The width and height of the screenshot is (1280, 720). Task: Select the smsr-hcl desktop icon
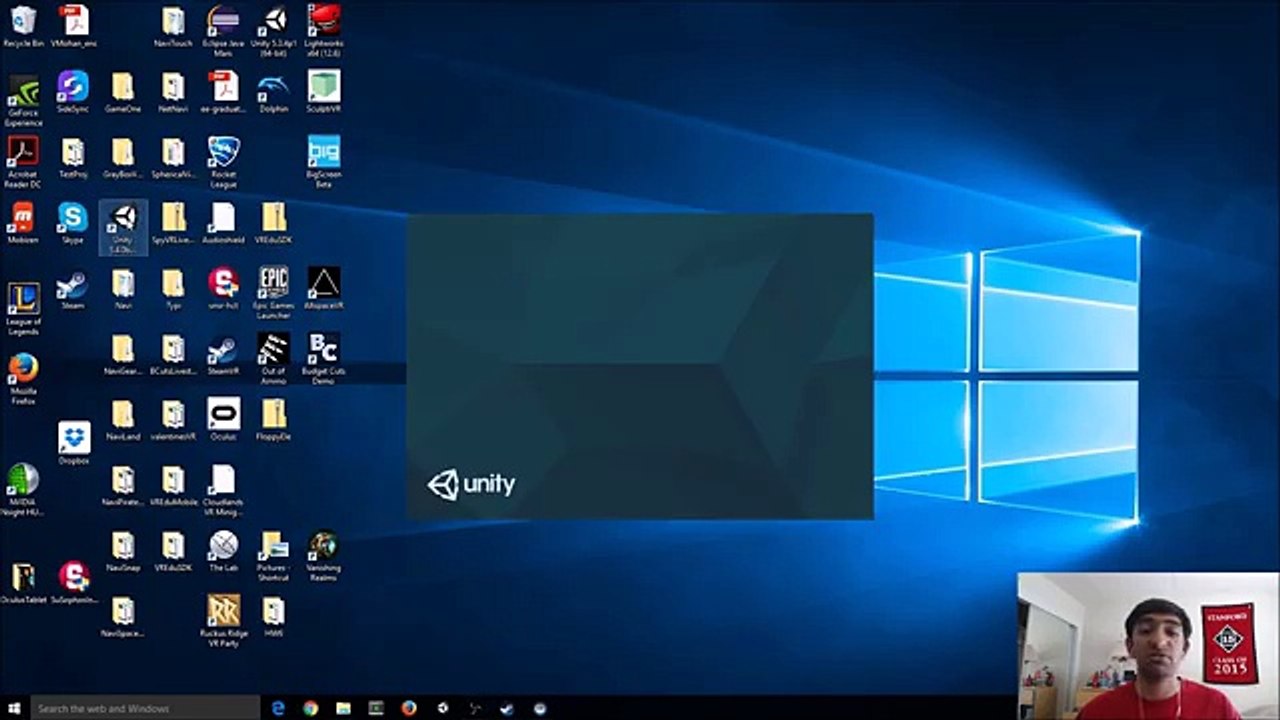pos(223,289)
